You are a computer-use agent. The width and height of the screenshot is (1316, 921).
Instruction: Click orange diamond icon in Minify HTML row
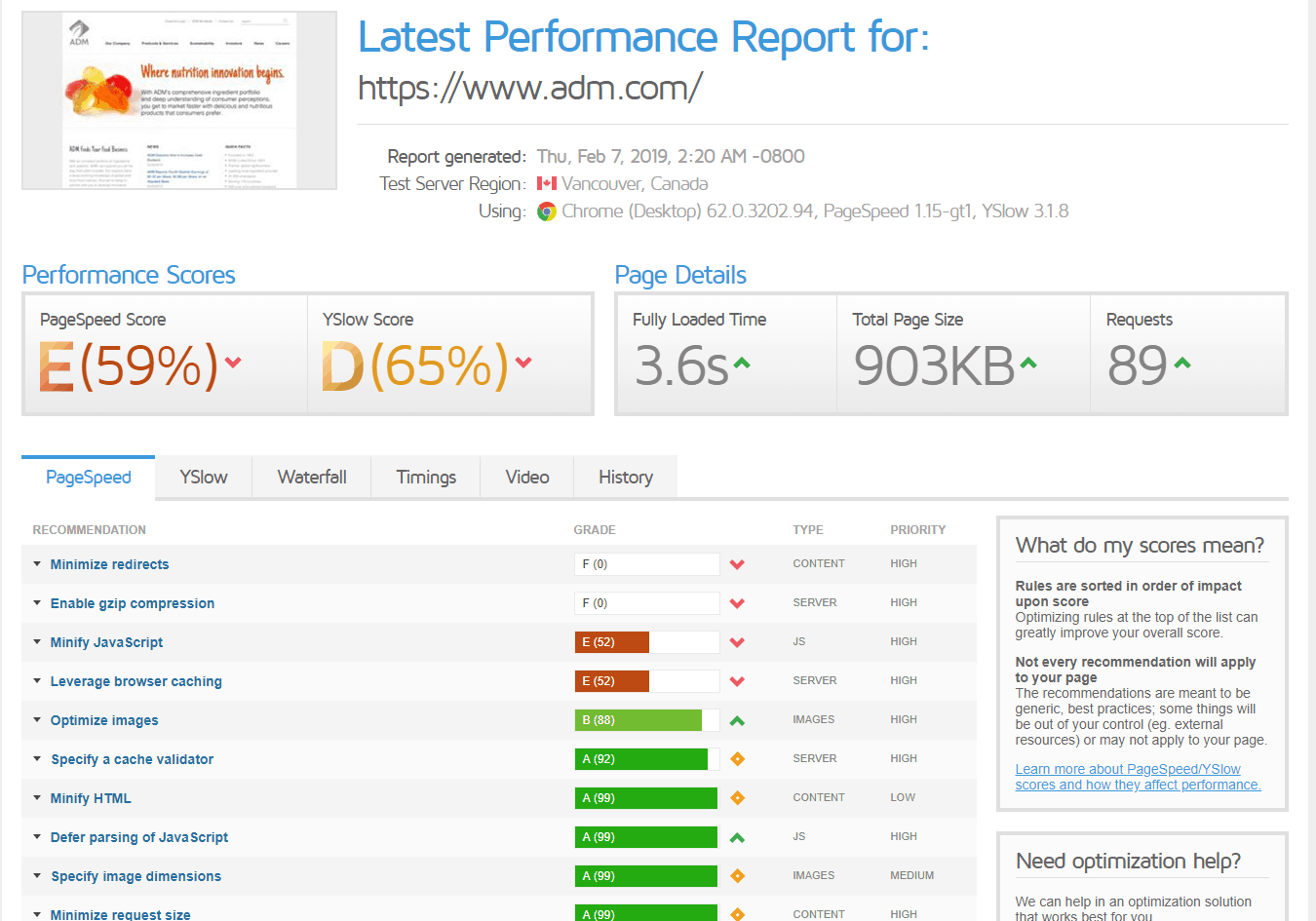coord(738,798)
